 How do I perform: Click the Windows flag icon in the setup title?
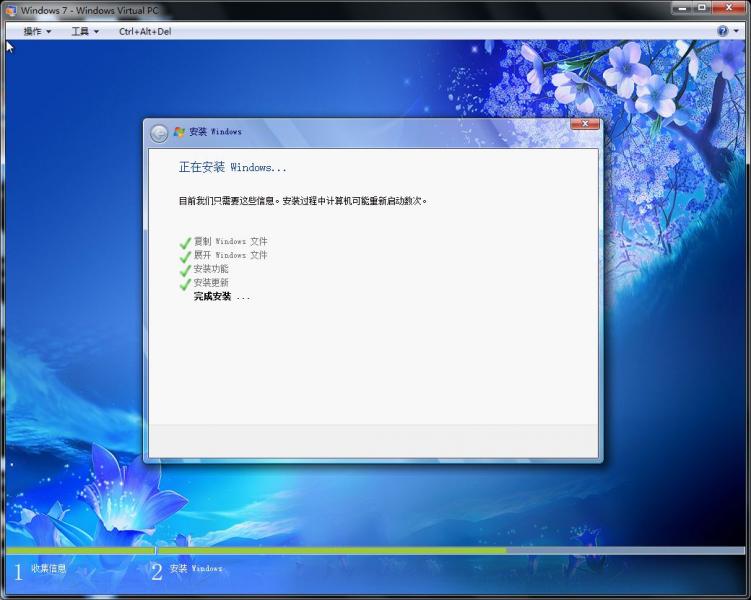click(179, 132)
